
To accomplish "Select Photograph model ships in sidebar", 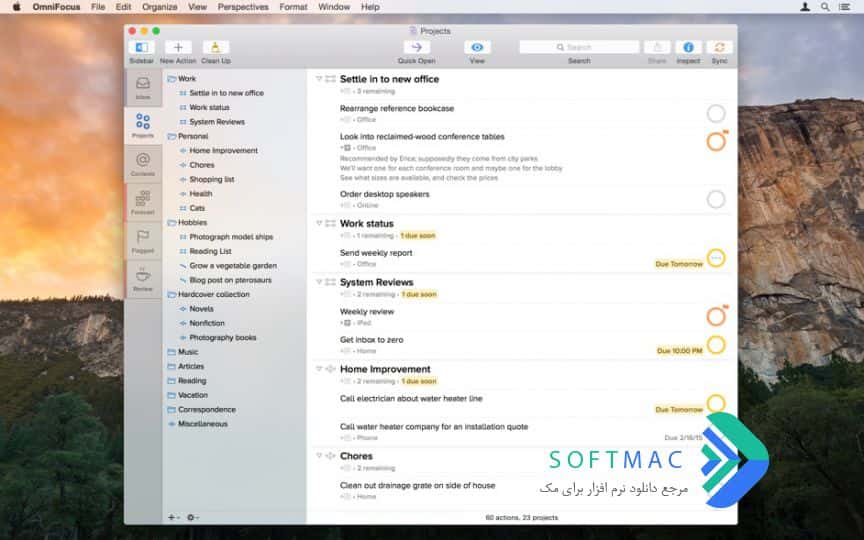I will [x=231, y=236].
